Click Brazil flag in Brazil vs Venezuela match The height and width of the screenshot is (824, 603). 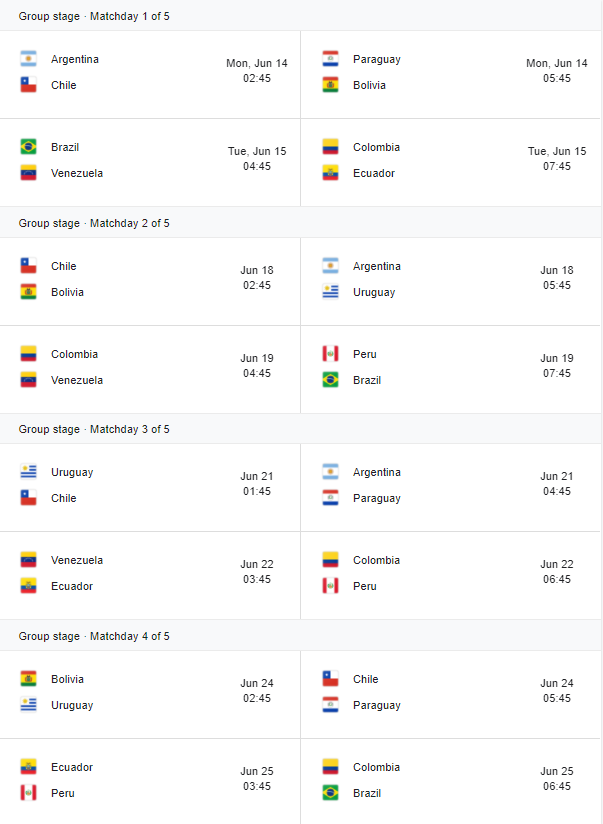(x=28, y=147)
